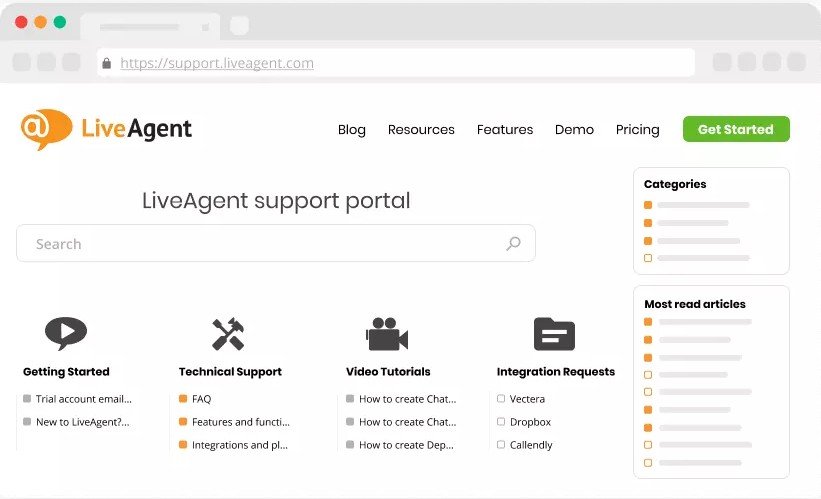Viewport: 821px width, 499px height.
Task: Click the Video Tutorials camera icon
Action: pos(387,334)
